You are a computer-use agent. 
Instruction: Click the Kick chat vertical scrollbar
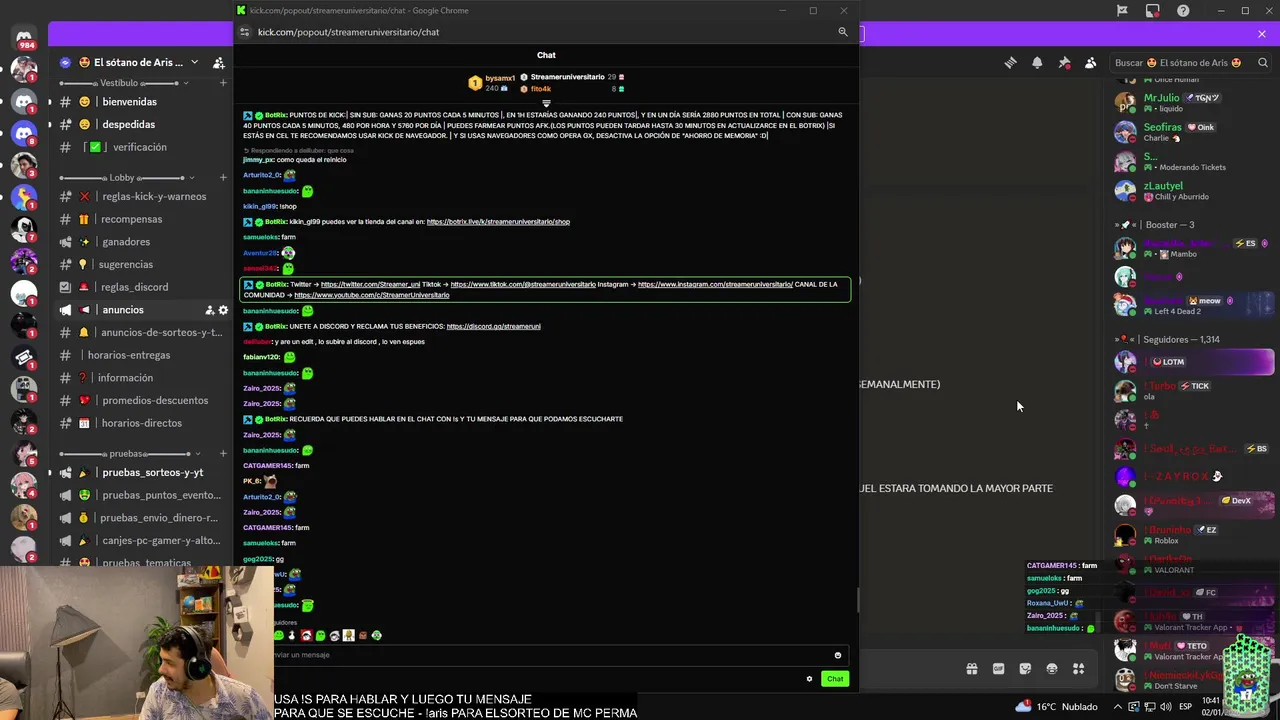pyautogui.click(x=856, y=600)
